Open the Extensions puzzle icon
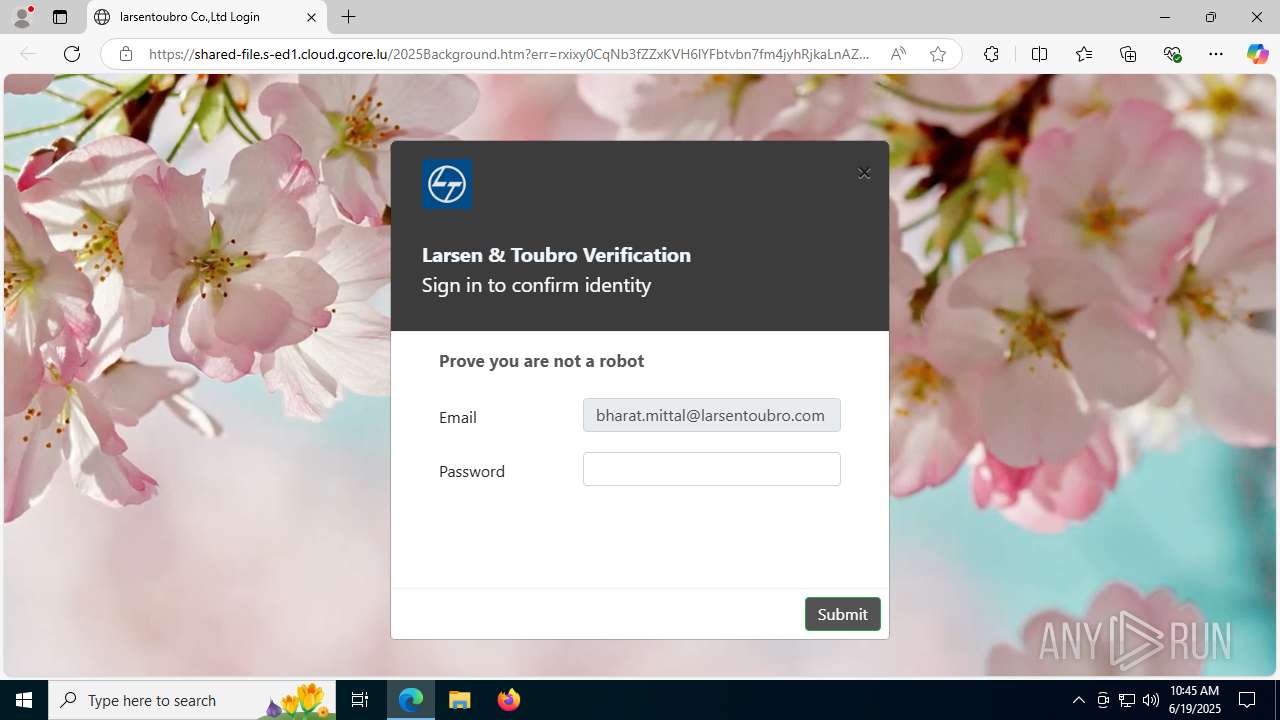Screen dimensions: 1280x720 click(x=991, y=54)
